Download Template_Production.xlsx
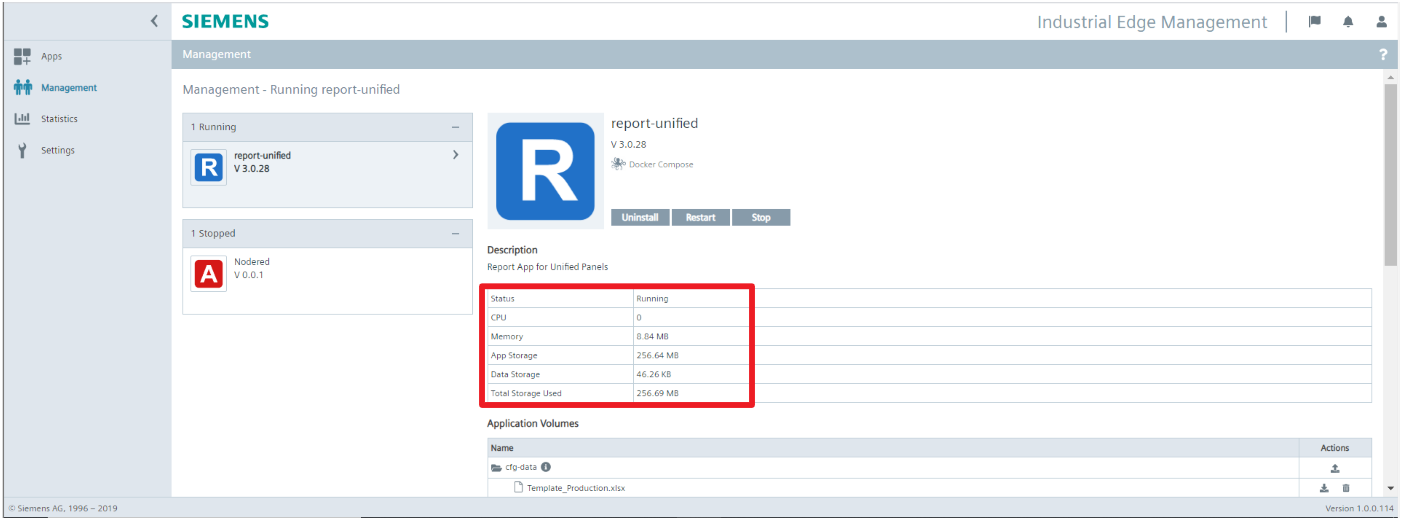 click(x=1324, y=487)
